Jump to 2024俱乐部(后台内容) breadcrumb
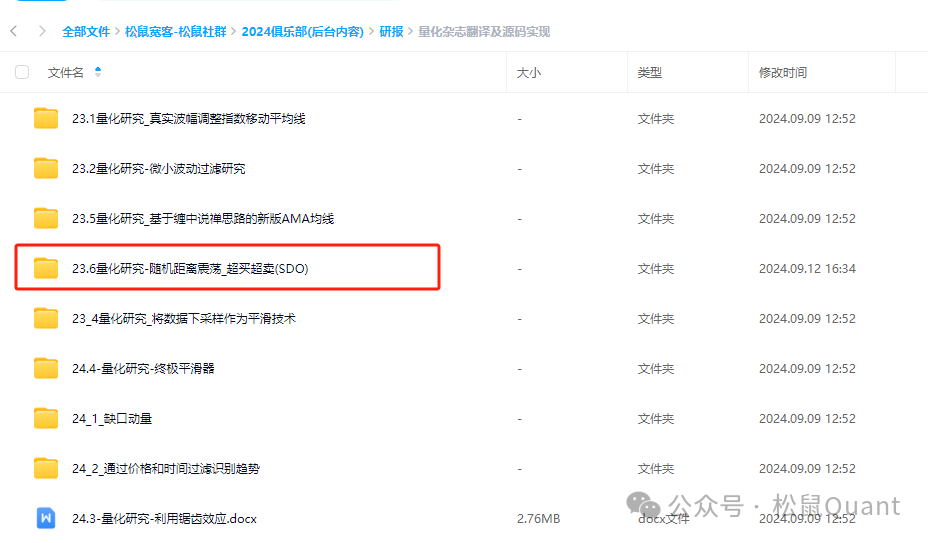 point(304,31)
